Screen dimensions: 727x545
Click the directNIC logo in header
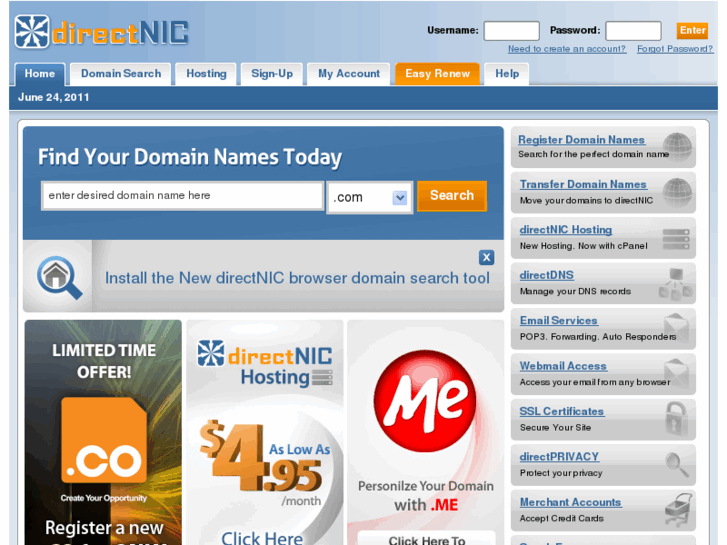click(x=102, y=32)
